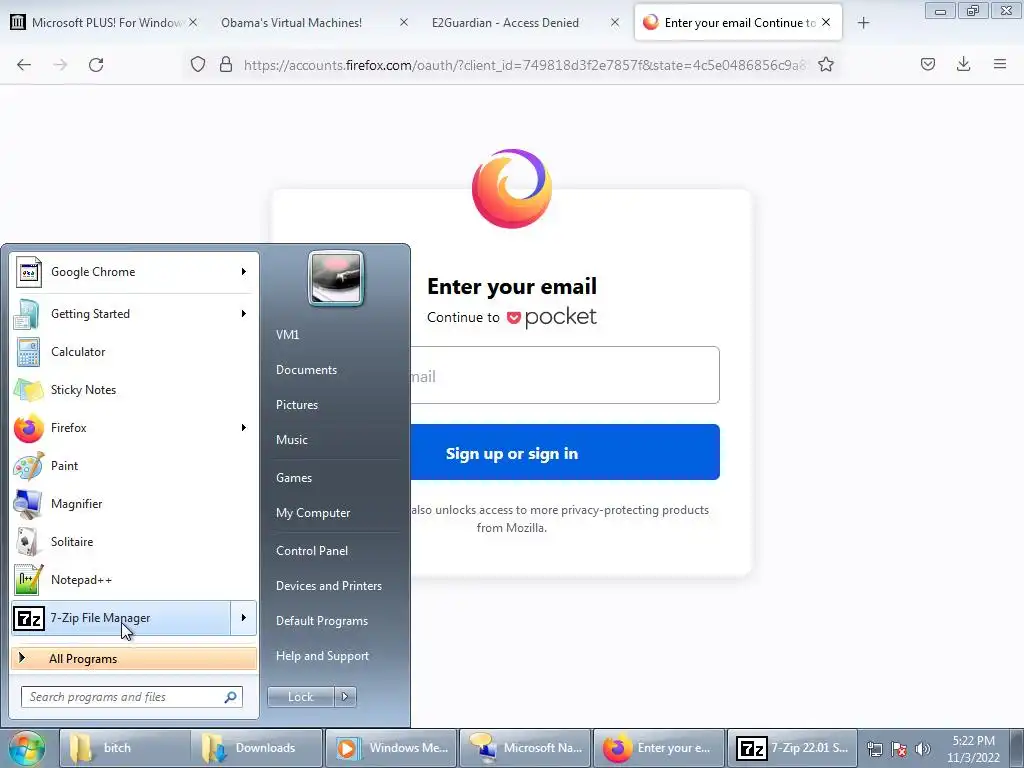
Task: Open Sticky Notes from the Start menu
Action: click(x=133, y=390)
